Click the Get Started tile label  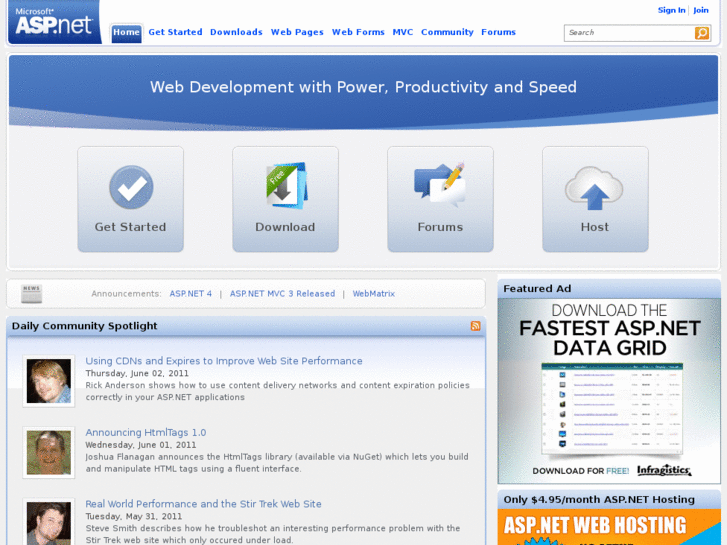[130, 227]
